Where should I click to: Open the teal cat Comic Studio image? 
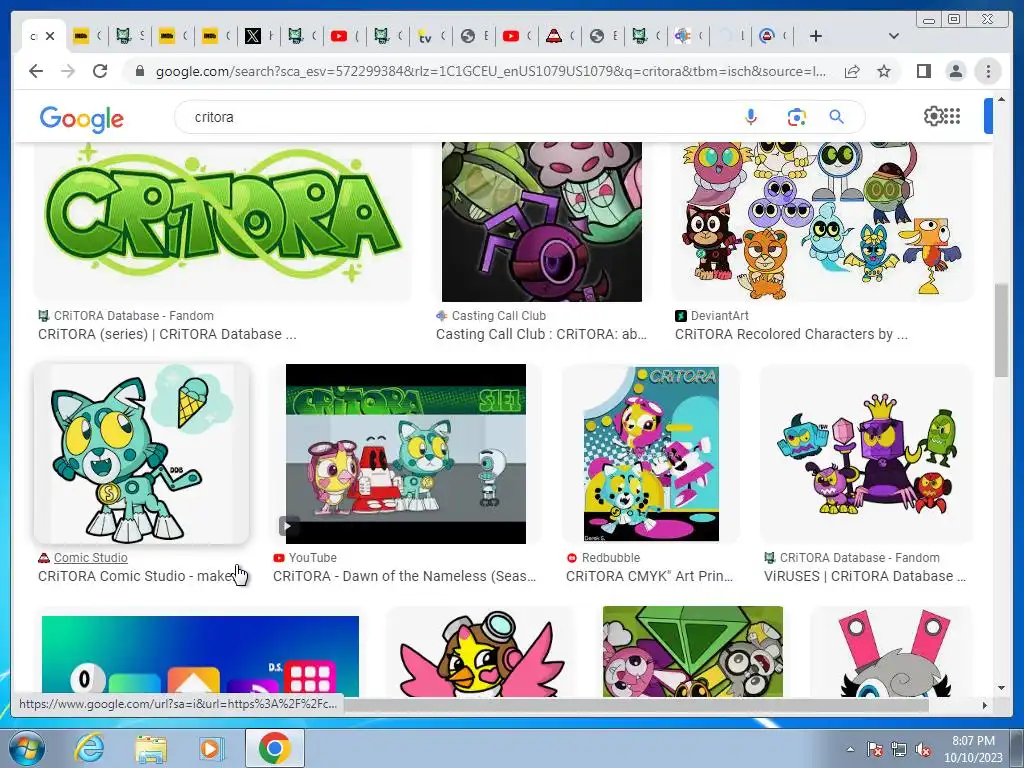tap(142, 454)
